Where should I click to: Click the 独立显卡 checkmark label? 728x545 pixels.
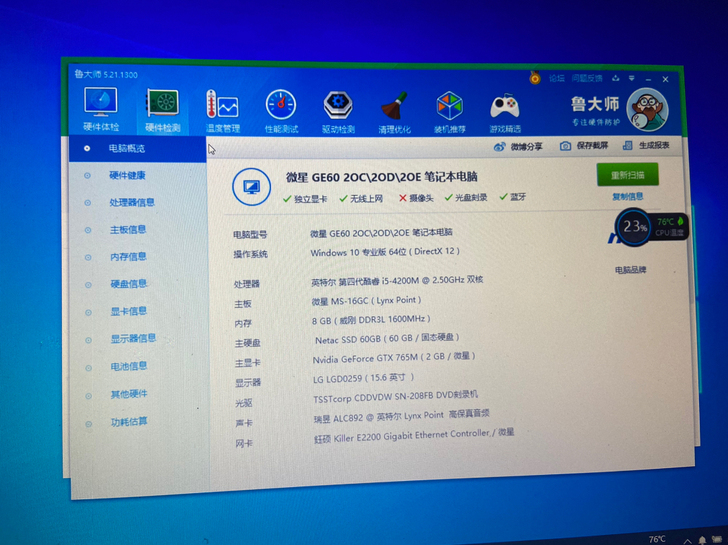(305, 199)
